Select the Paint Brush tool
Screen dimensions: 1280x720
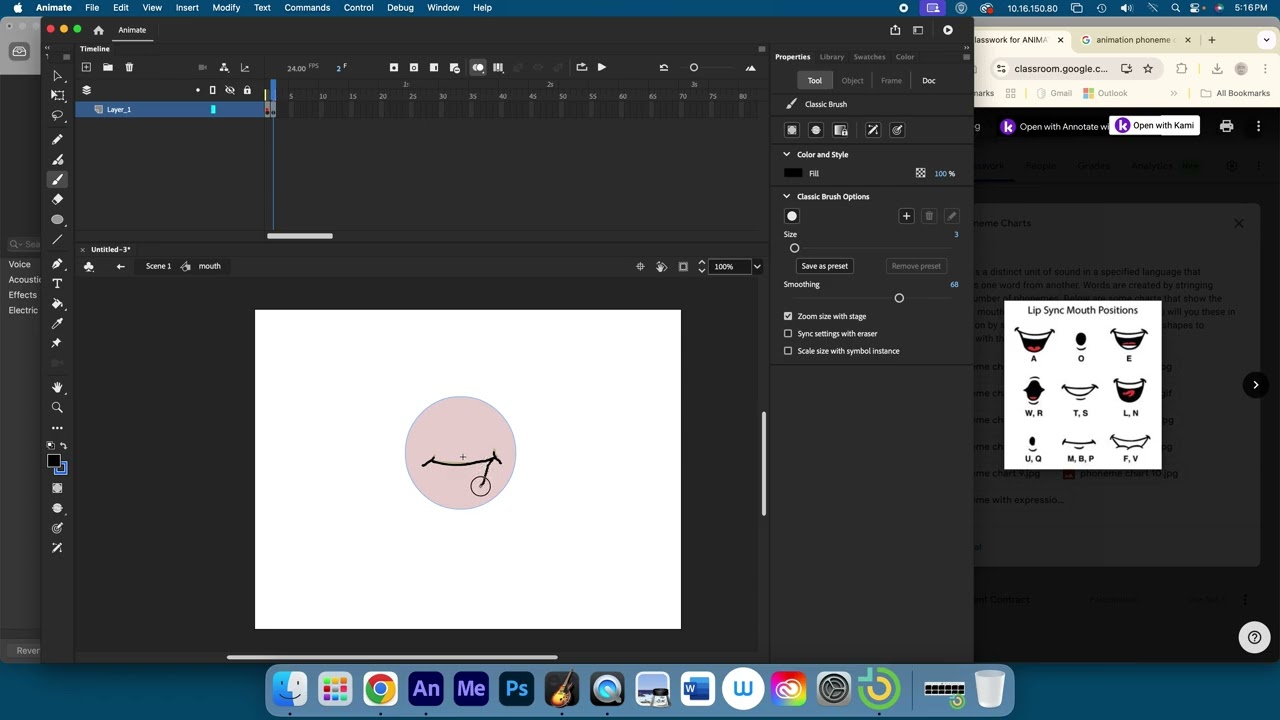[57, 160]
